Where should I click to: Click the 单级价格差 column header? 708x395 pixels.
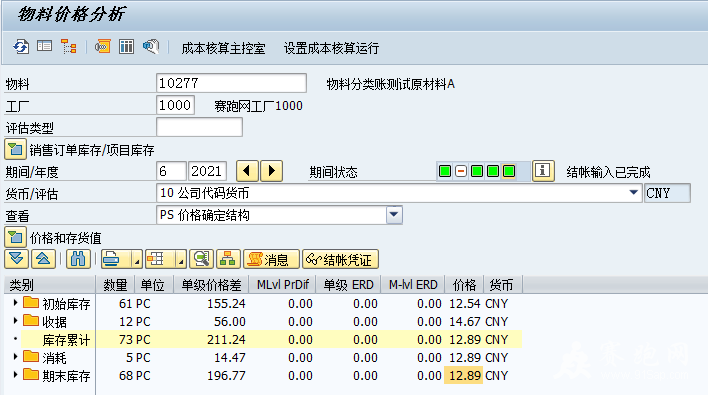tap(211, 285)
